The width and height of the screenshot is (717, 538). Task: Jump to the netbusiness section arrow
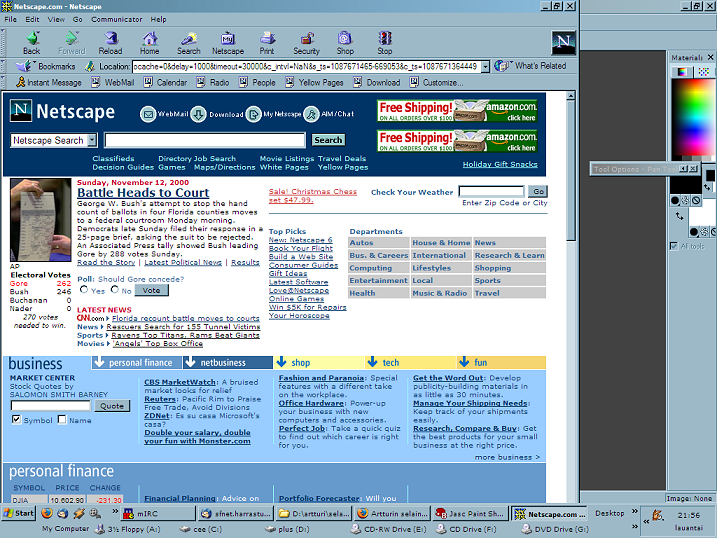point(189,362)
